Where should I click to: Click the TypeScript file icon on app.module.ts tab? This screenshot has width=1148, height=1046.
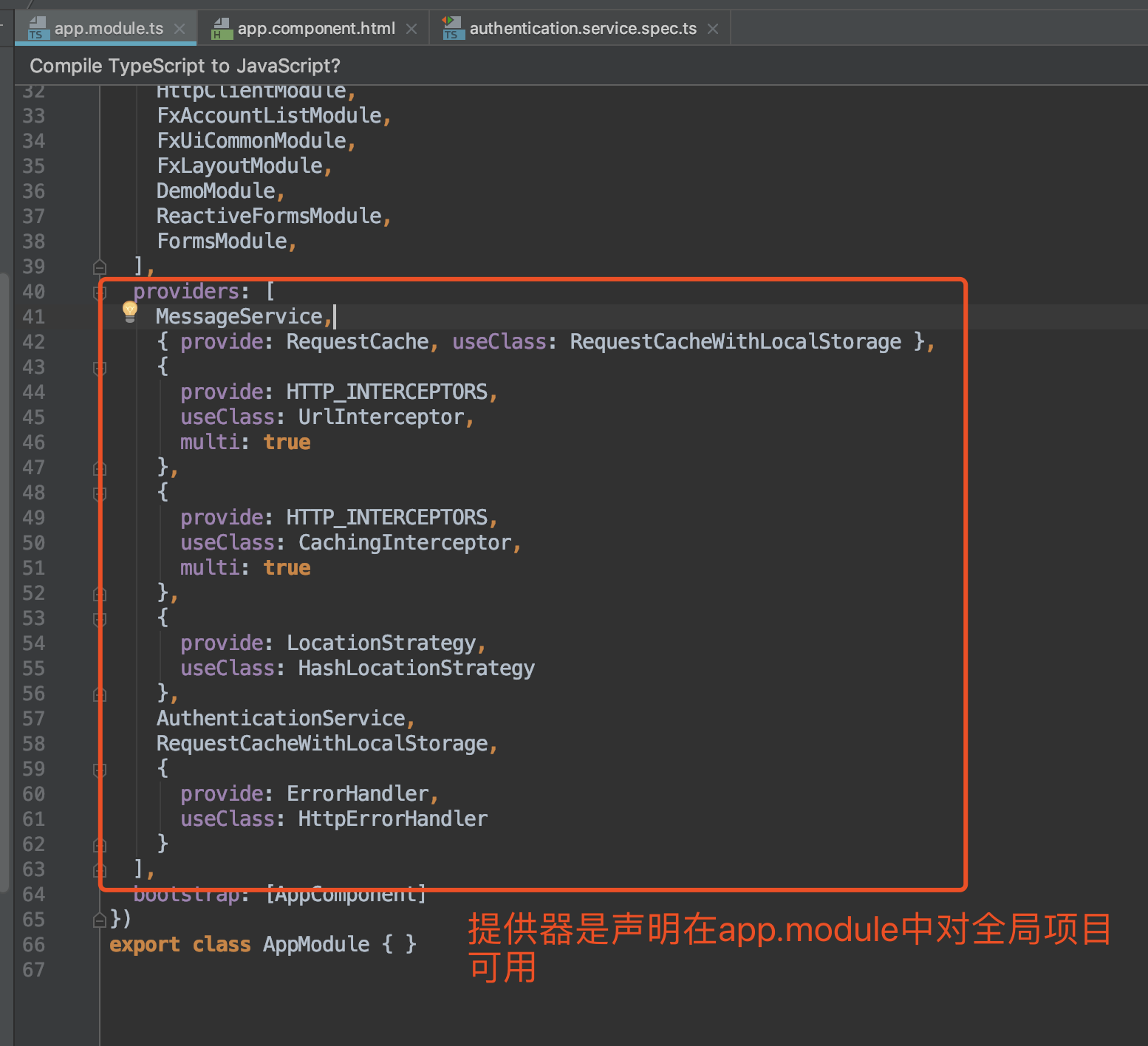pyautogui.click(x=37, y=29)
